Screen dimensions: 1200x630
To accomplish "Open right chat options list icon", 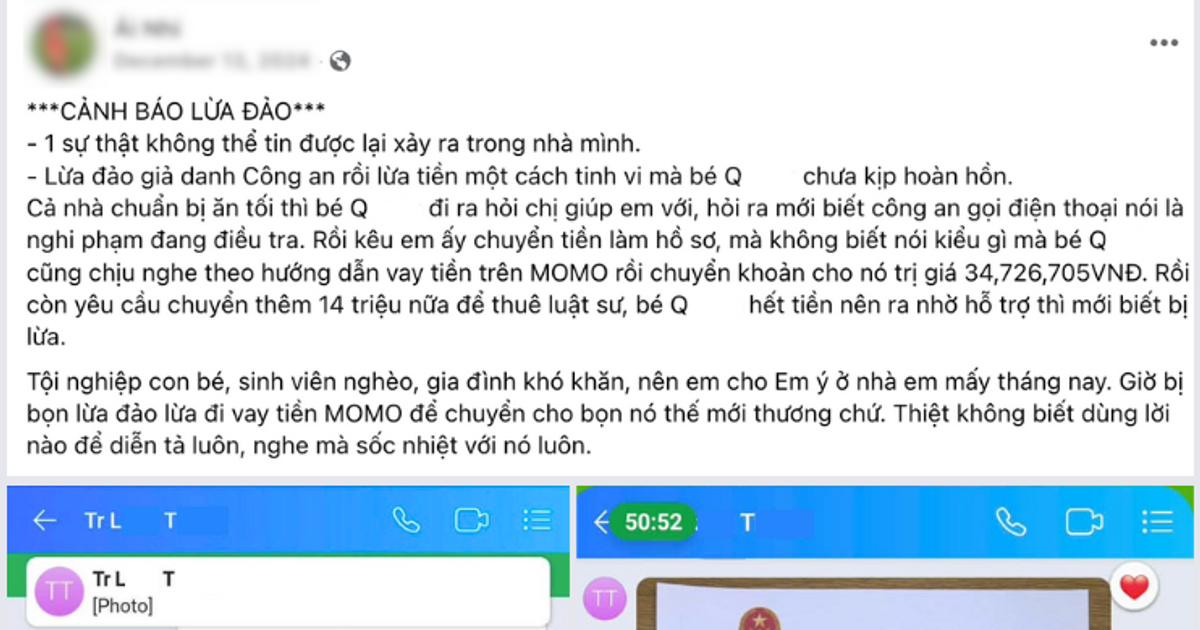I will pyautogui.click(x=1157, y=522).
